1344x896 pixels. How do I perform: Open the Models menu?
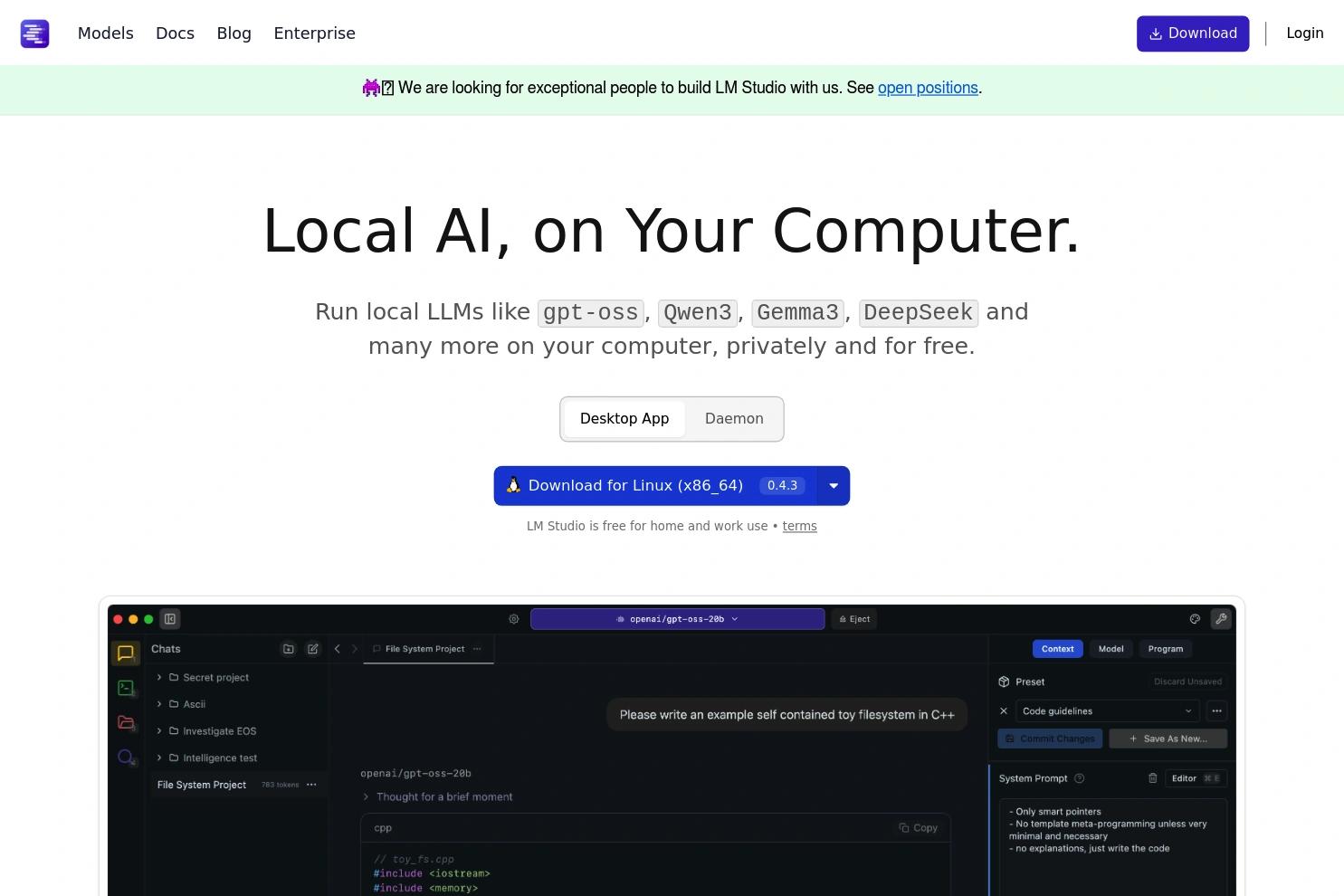coord(106,33)
